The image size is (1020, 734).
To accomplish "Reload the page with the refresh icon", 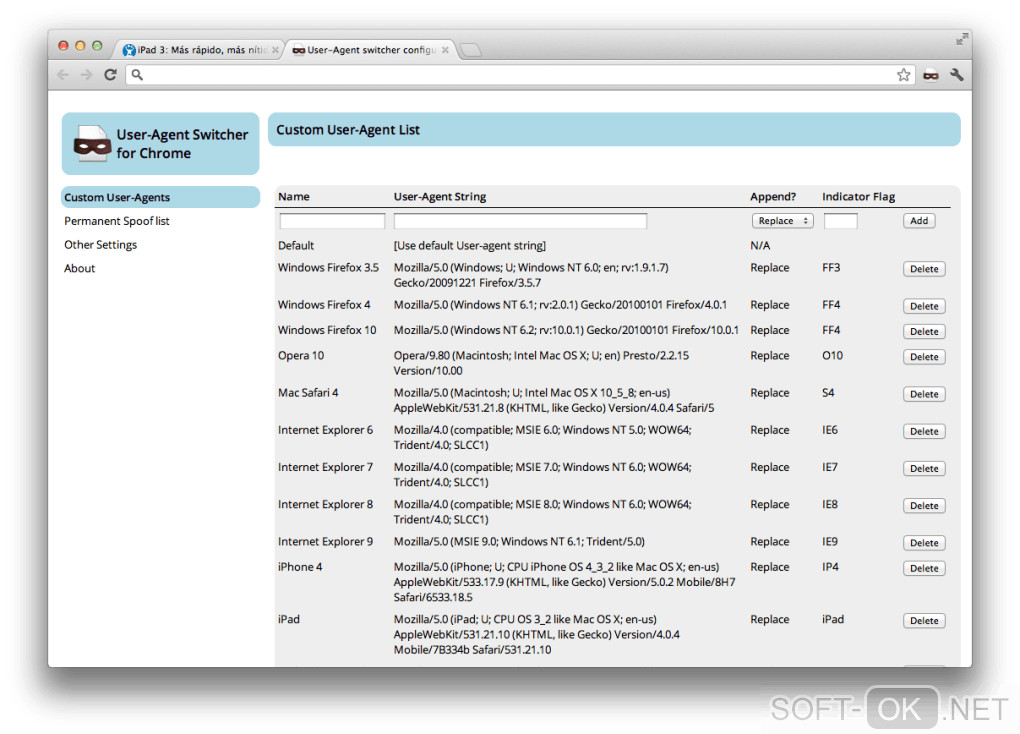I will pyautogui.click(x=111, y=75).
